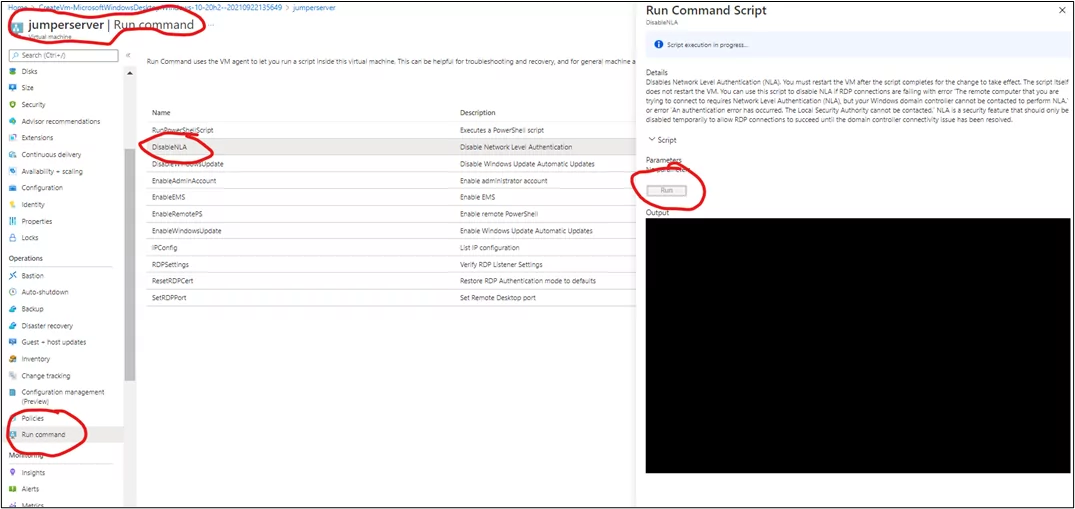Click the Security shield icon
The height and width of the screenshot is (509, 1075).
pos(12,104)
